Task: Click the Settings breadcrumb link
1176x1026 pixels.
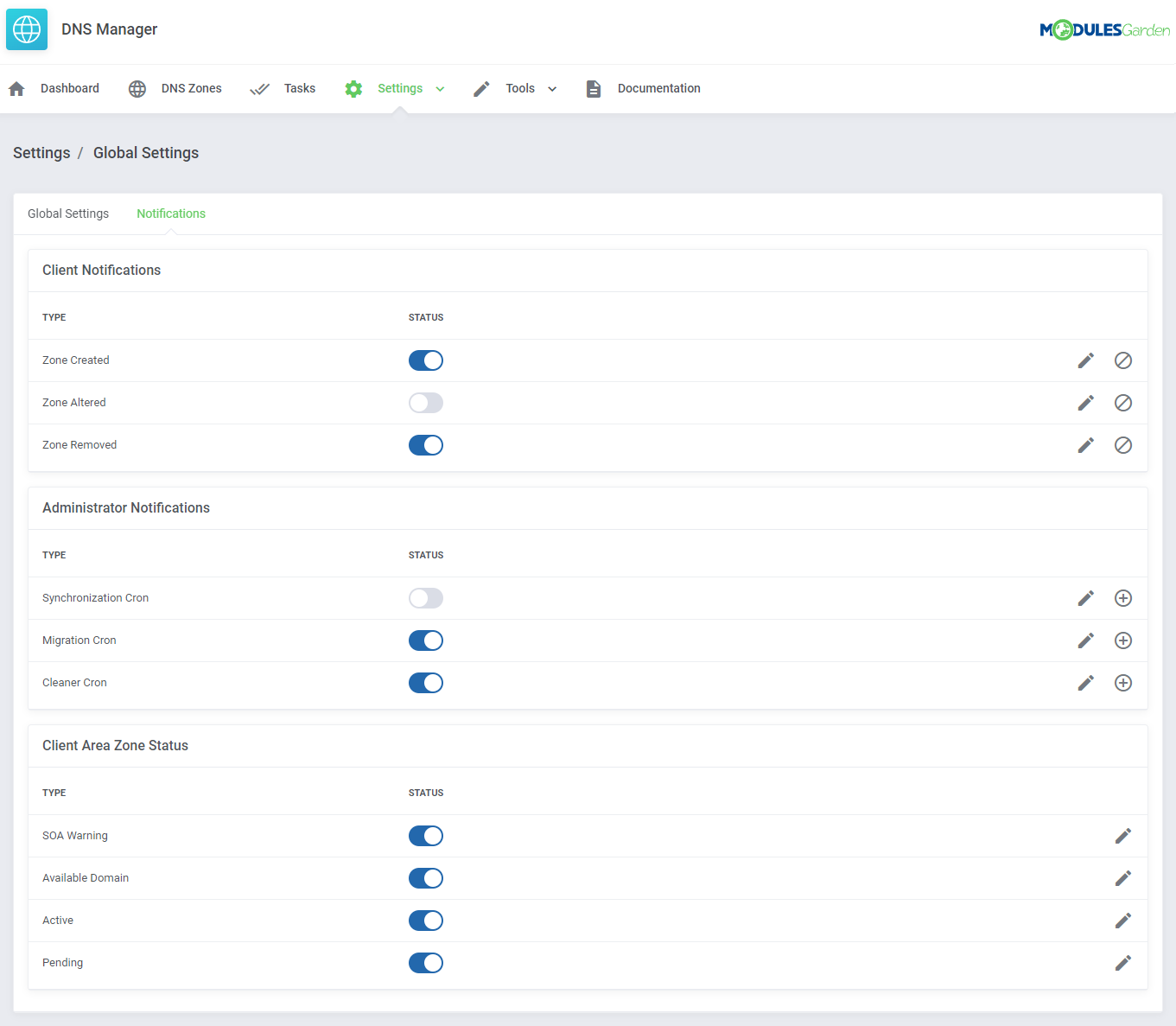Action: [41, 152]
